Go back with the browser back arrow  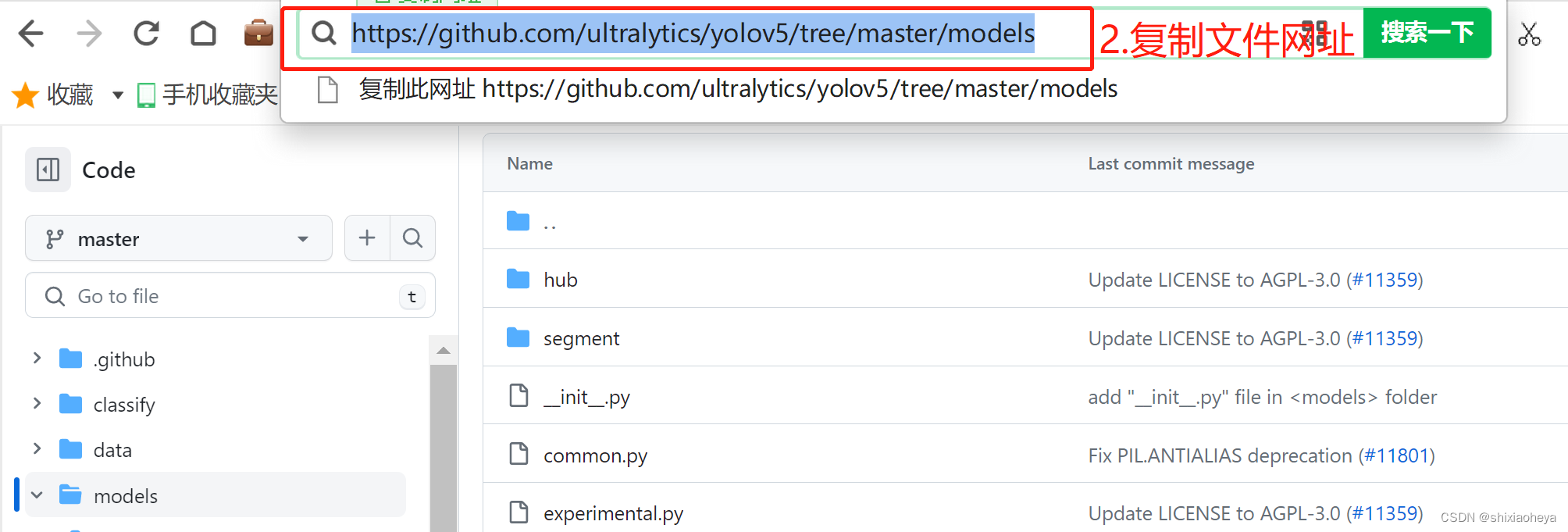(30, 34)
